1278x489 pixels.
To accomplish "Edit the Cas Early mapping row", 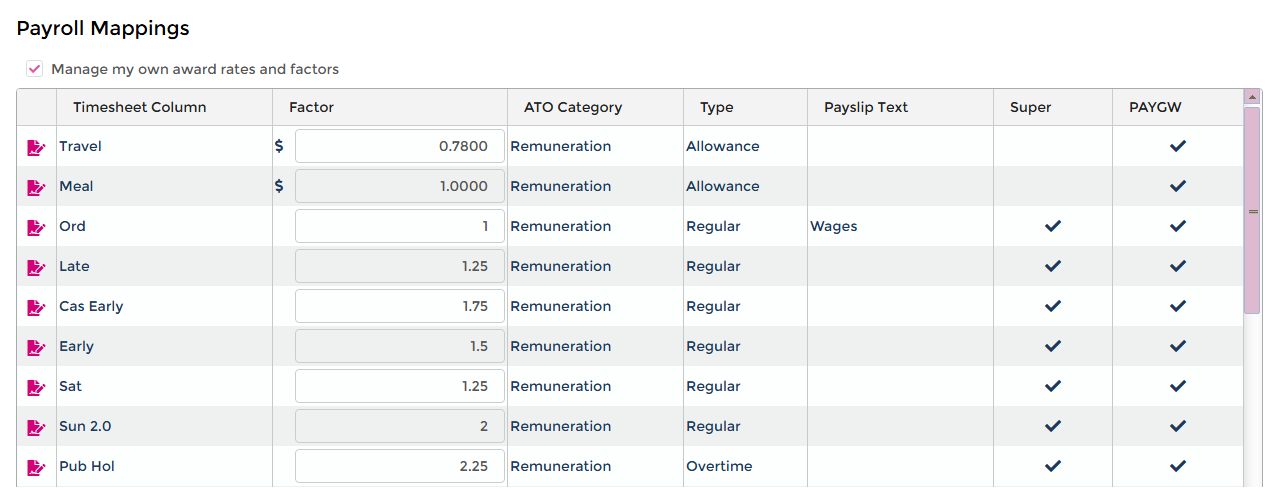I will (36, 307).
